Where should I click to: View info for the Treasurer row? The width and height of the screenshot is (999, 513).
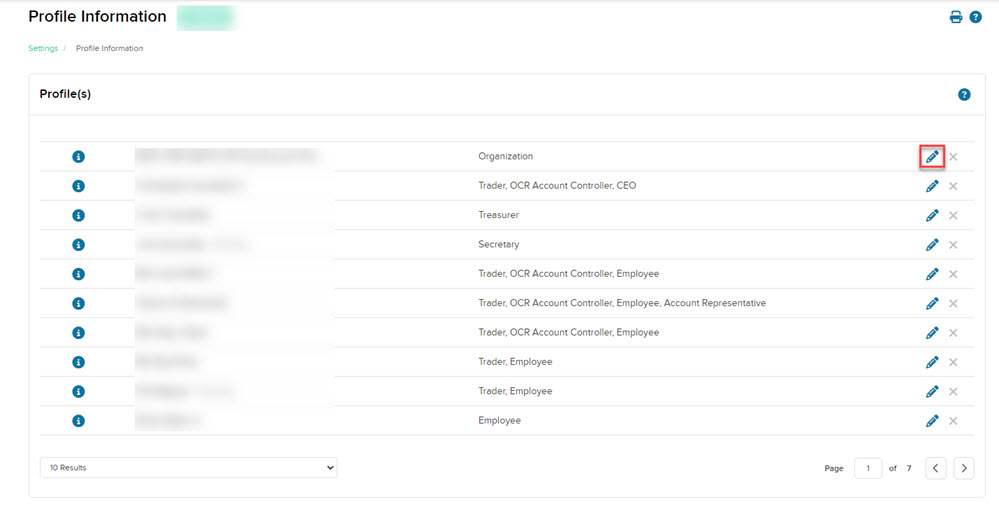coord(79,215)
